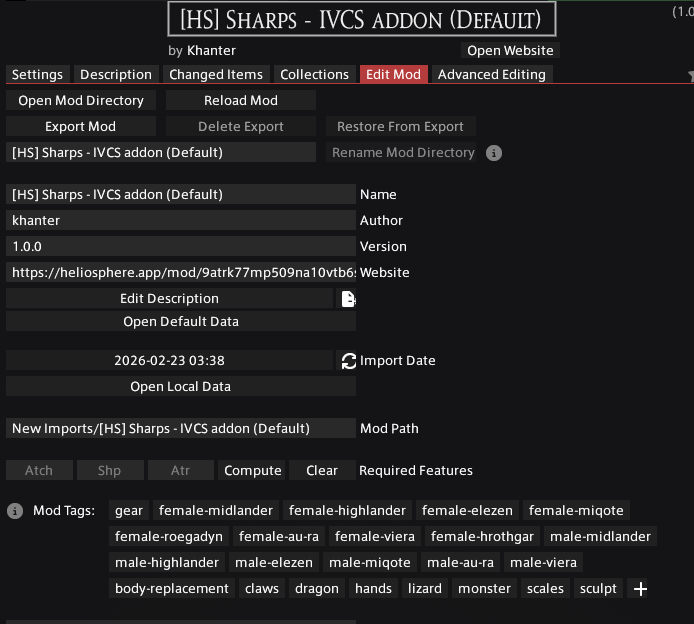This screenshot has height=624, width=694.
Task: Toggle the Atch required feature
Action: [x=39, y=471]
